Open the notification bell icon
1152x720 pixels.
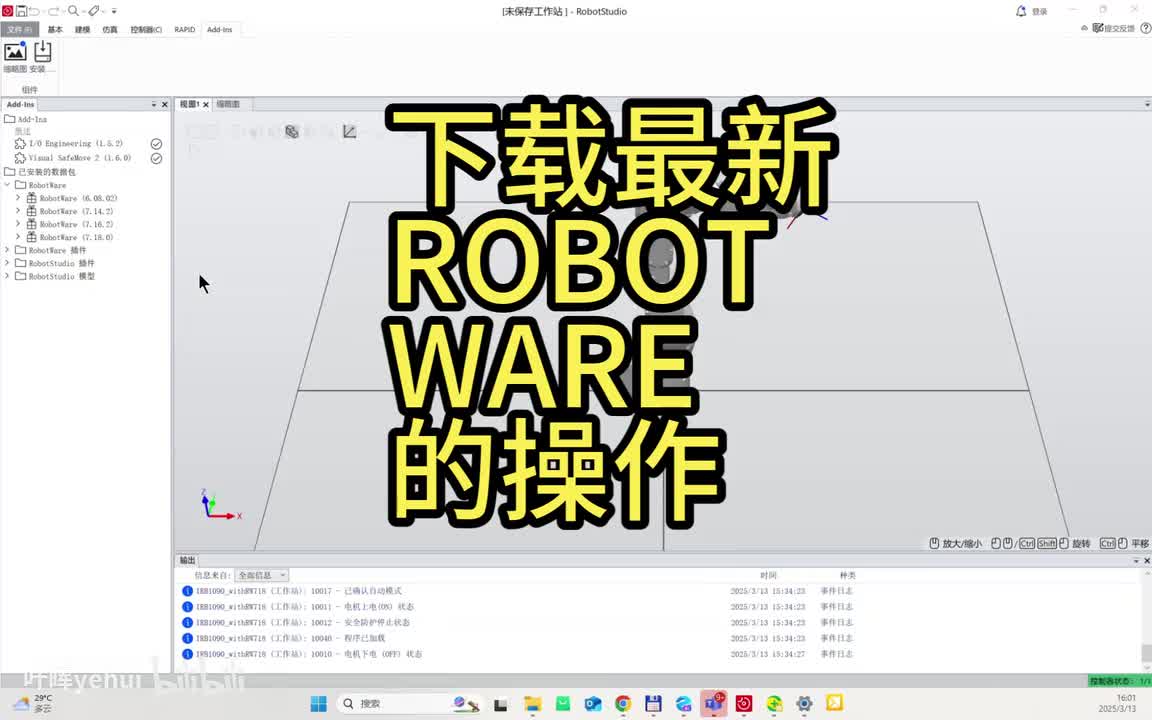pos(1021,11)
